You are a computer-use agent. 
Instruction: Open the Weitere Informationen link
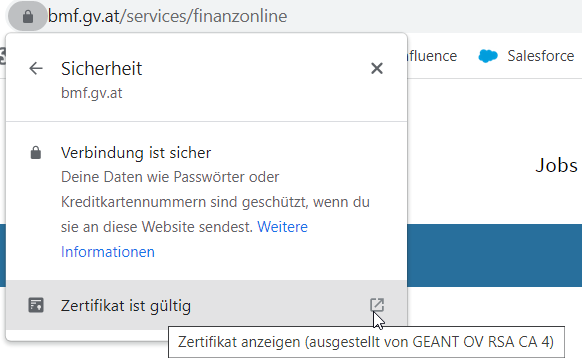coord(184,239)
